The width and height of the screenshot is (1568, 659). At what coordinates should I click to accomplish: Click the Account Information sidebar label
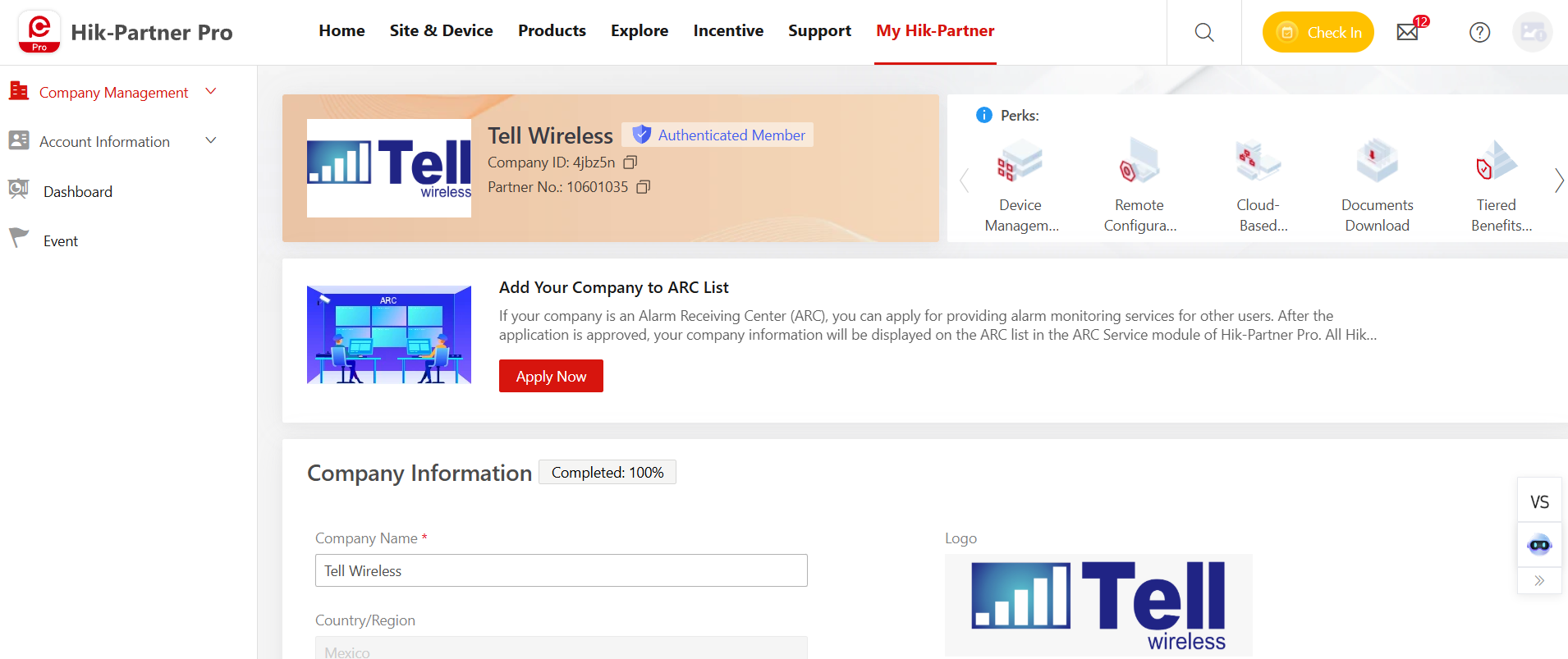point(104,142)
